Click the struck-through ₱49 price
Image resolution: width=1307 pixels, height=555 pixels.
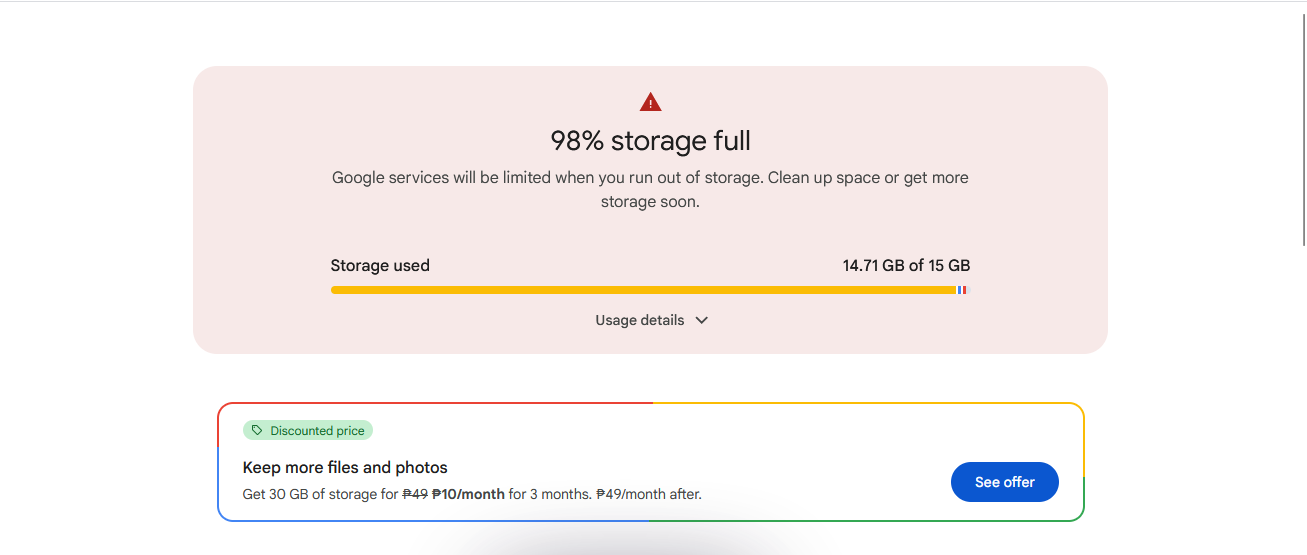pos(415,494)
